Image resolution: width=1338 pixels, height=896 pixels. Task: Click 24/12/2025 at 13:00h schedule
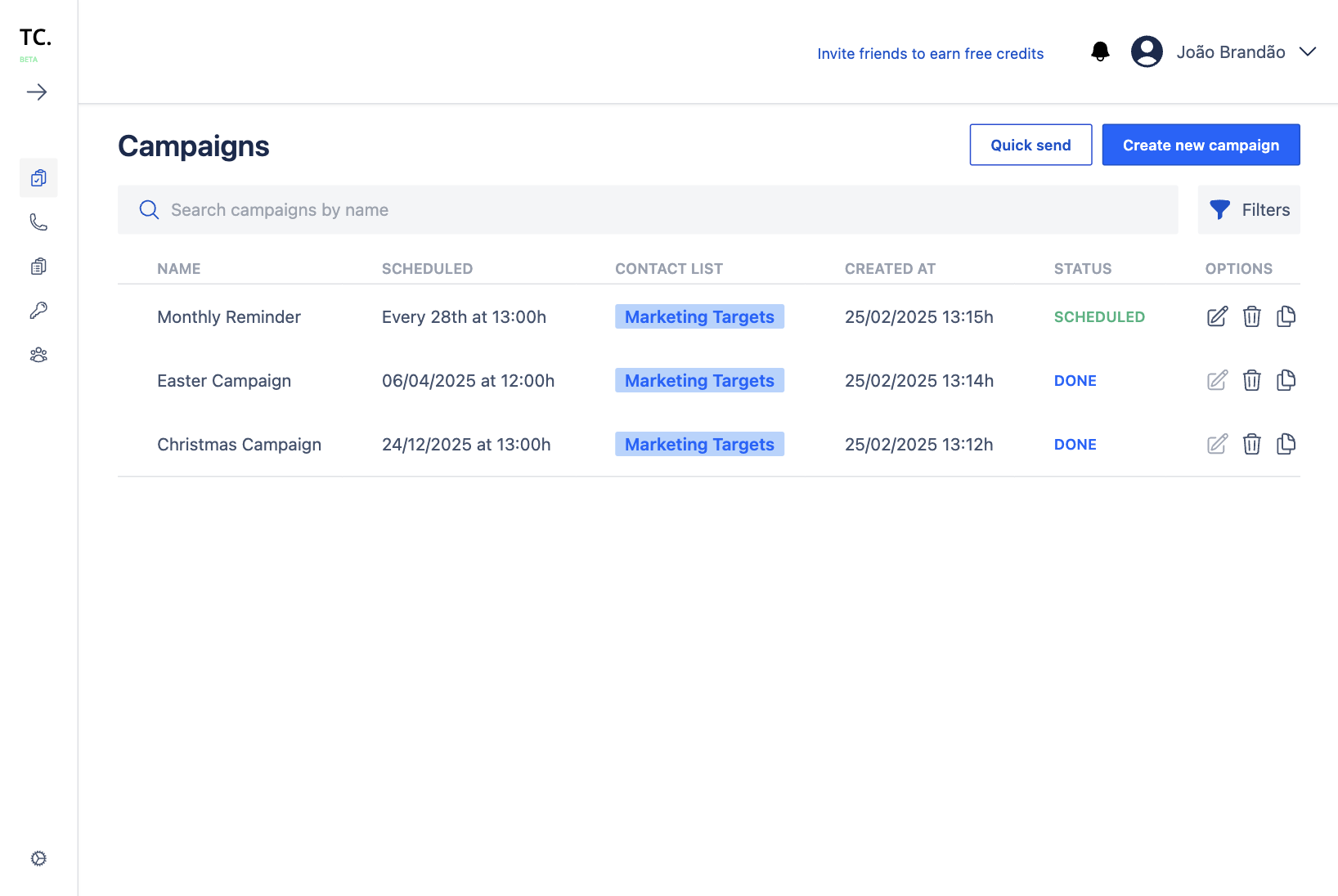466,445
